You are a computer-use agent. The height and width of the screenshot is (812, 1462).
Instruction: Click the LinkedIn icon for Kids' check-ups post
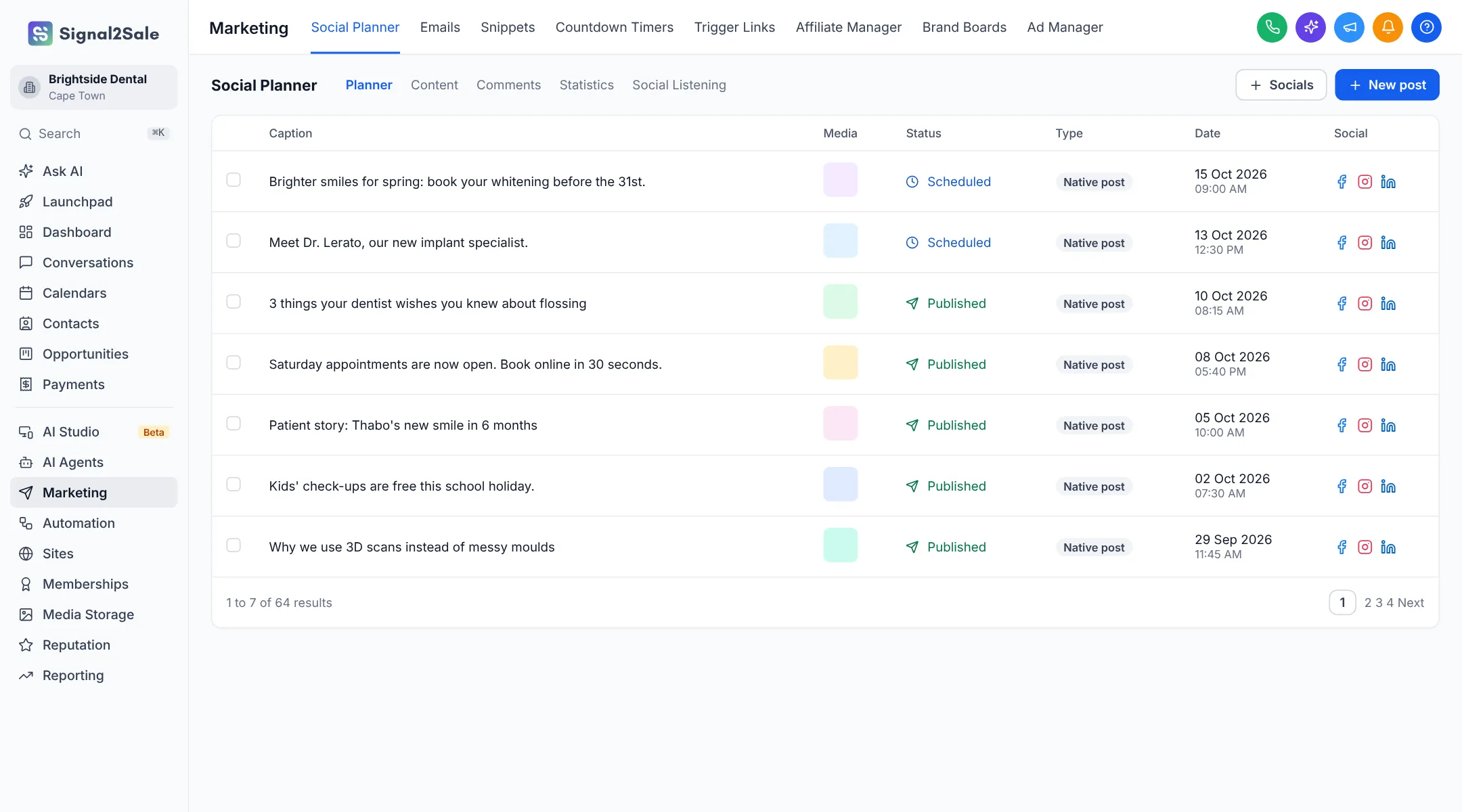click(x=1388, y=486)
